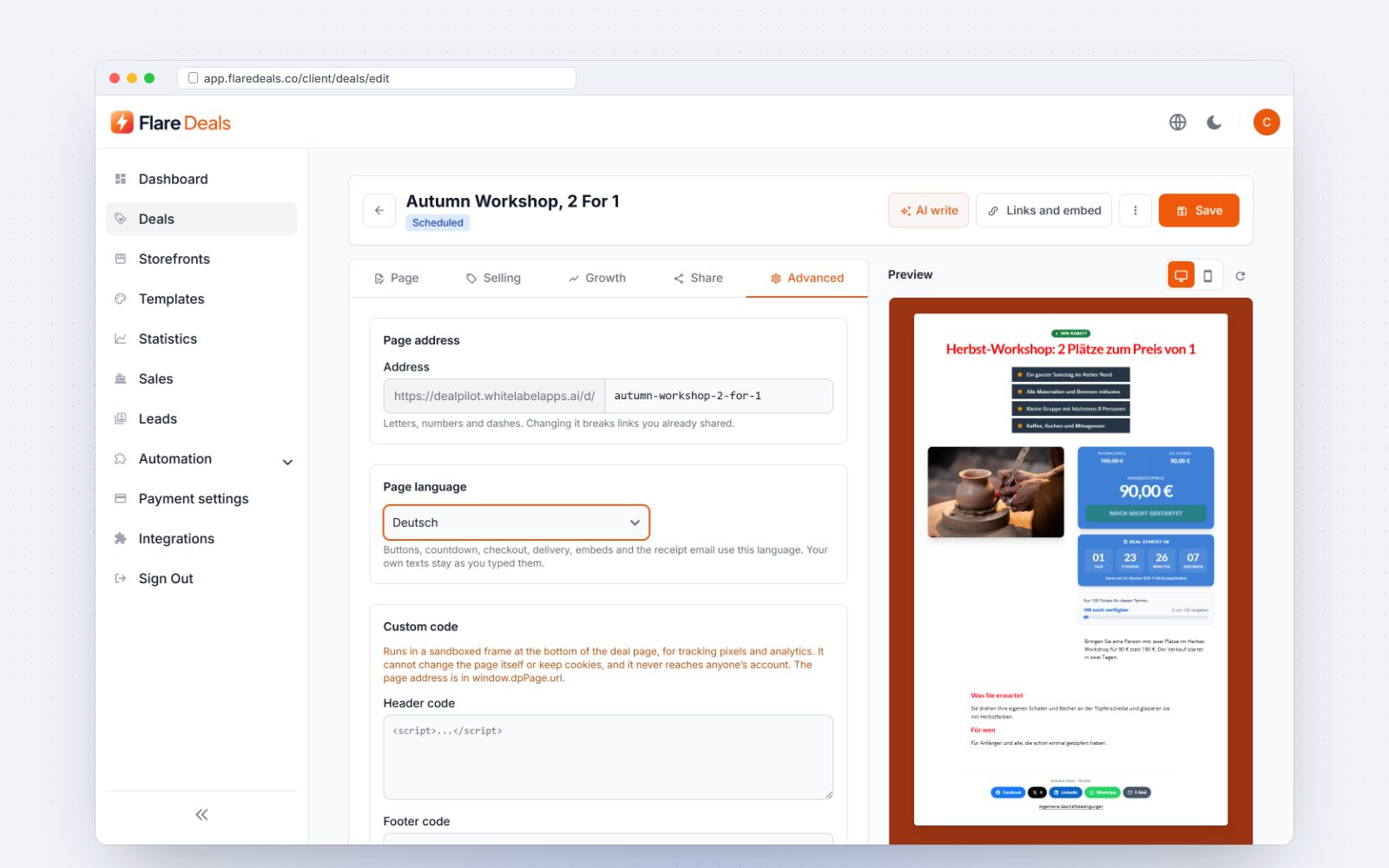The width and height of the screenshot is (1389, 868).
Task: Click the WhatsApp share button in preview
Action: (x=1103, y=792)
